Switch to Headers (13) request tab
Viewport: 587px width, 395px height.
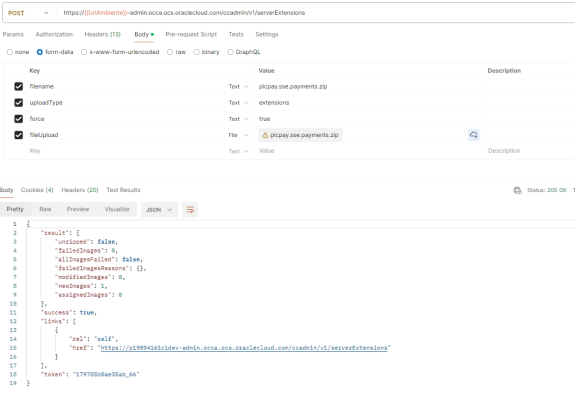click(x=103, y=34)
